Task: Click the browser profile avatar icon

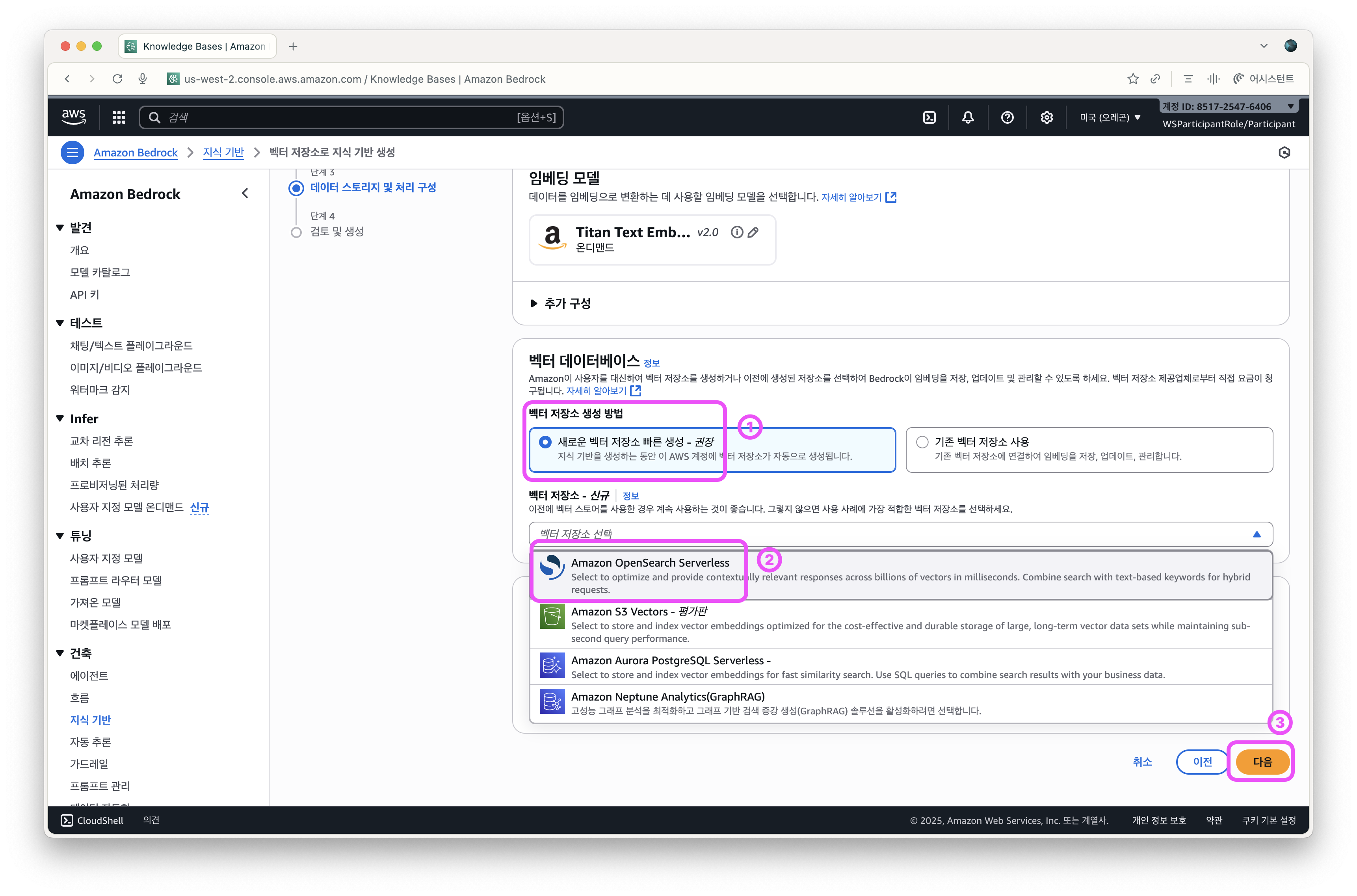Action: (1290, 46)
